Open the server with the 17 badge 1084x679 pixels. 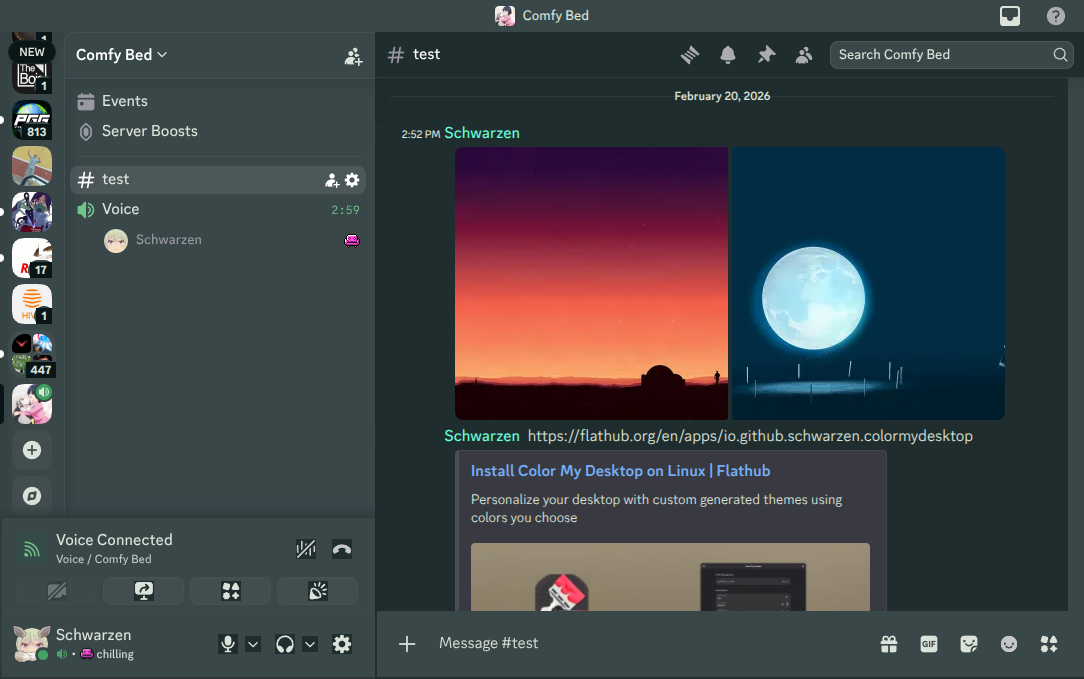32,258
